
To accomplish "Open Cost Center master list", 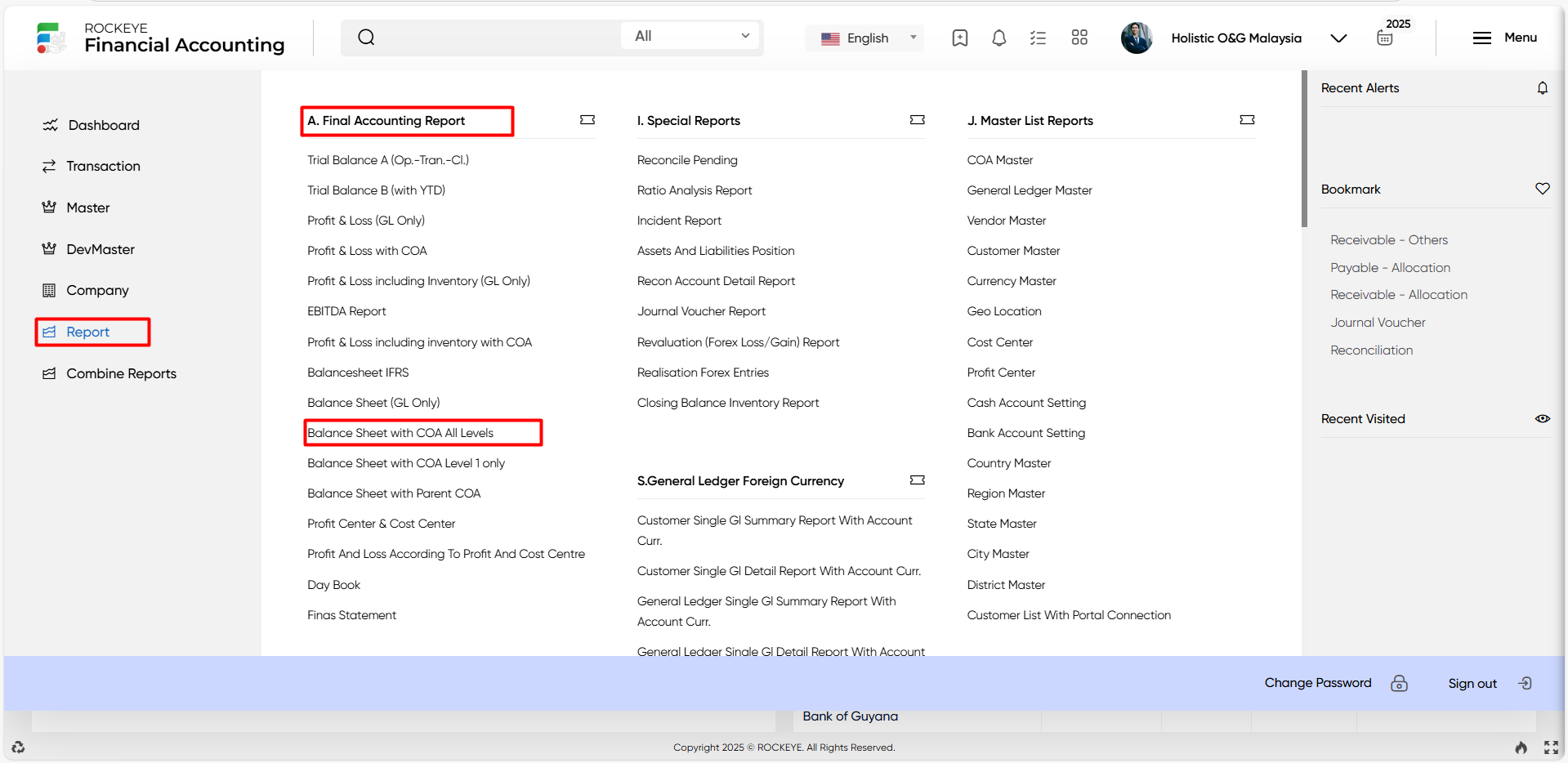I will click(1000, 342).
